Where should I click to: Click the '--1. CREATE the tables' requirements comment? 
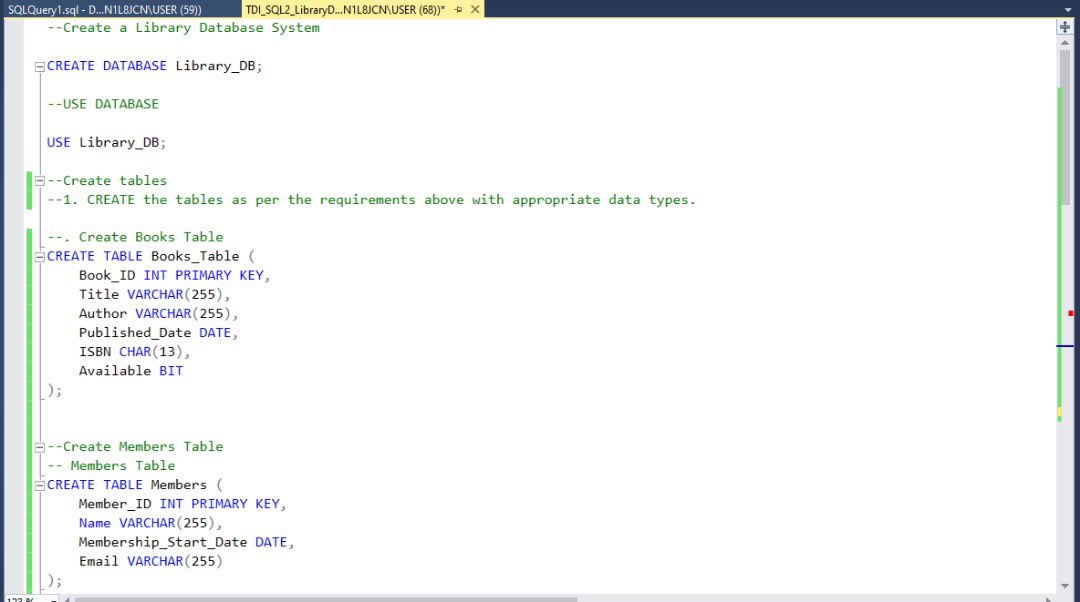371,200
